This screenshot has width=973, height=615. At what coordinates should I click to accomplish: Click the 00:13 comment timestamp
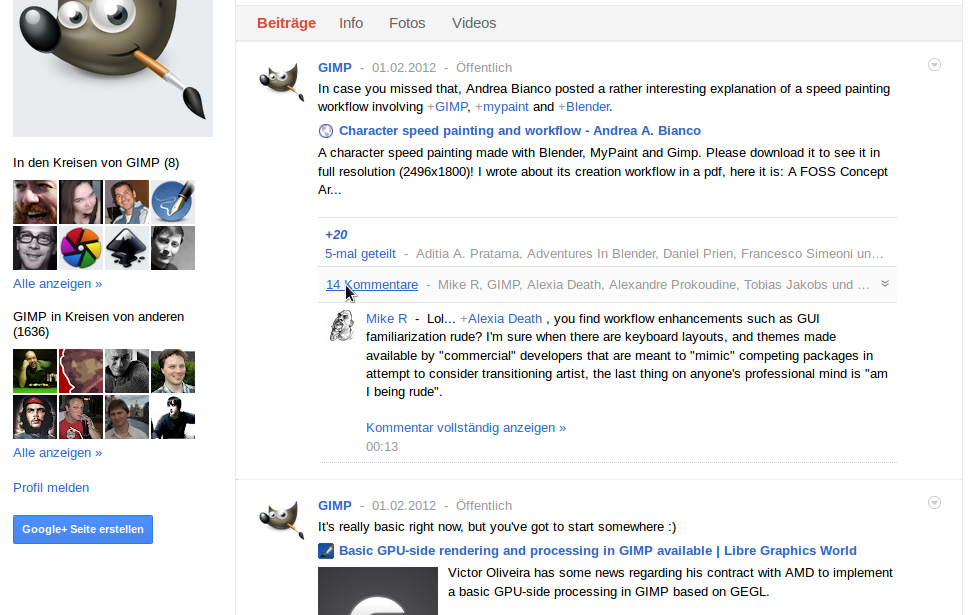coord(382,447)
